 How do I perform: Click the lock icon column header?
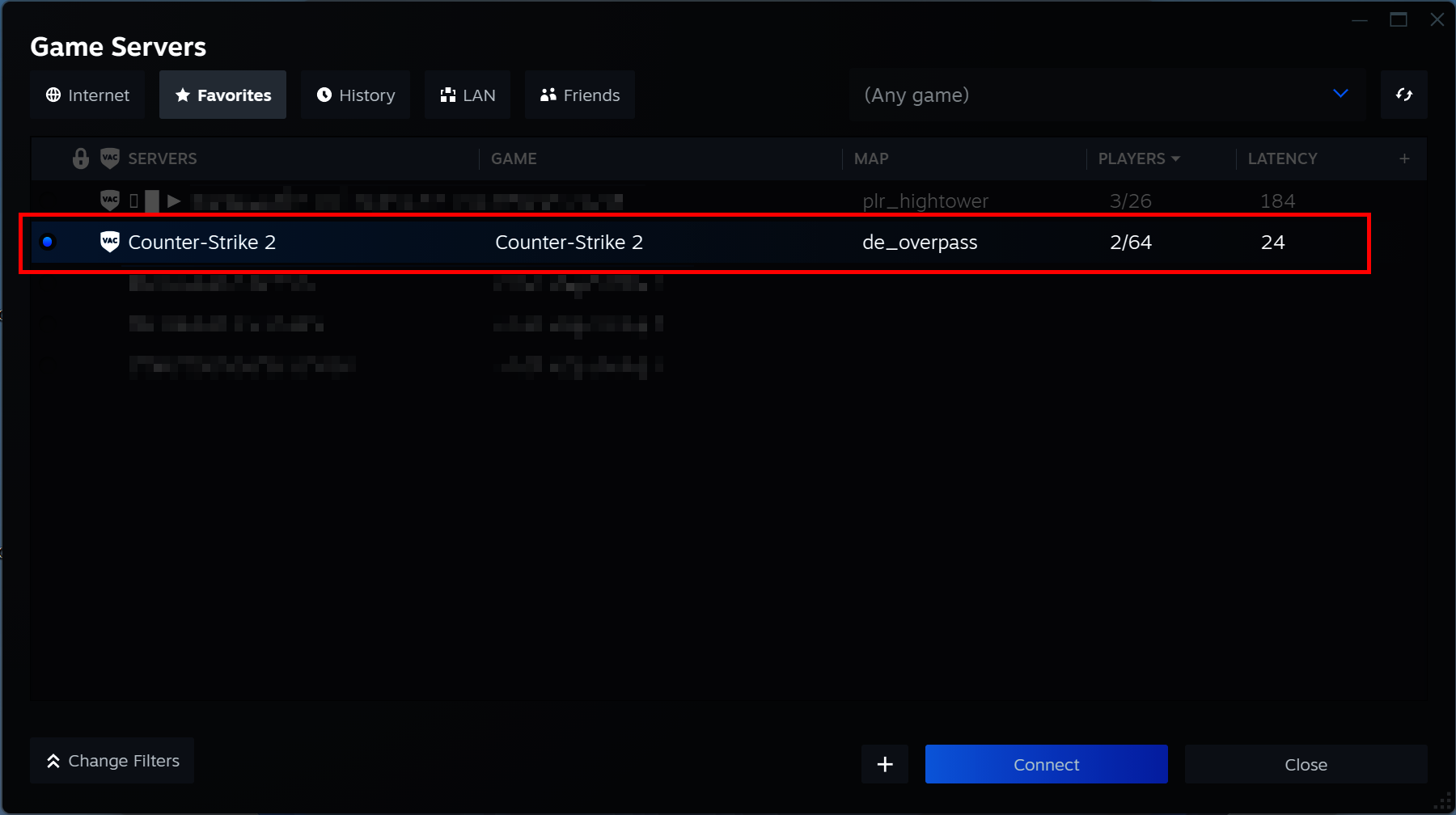pos(79,158)
